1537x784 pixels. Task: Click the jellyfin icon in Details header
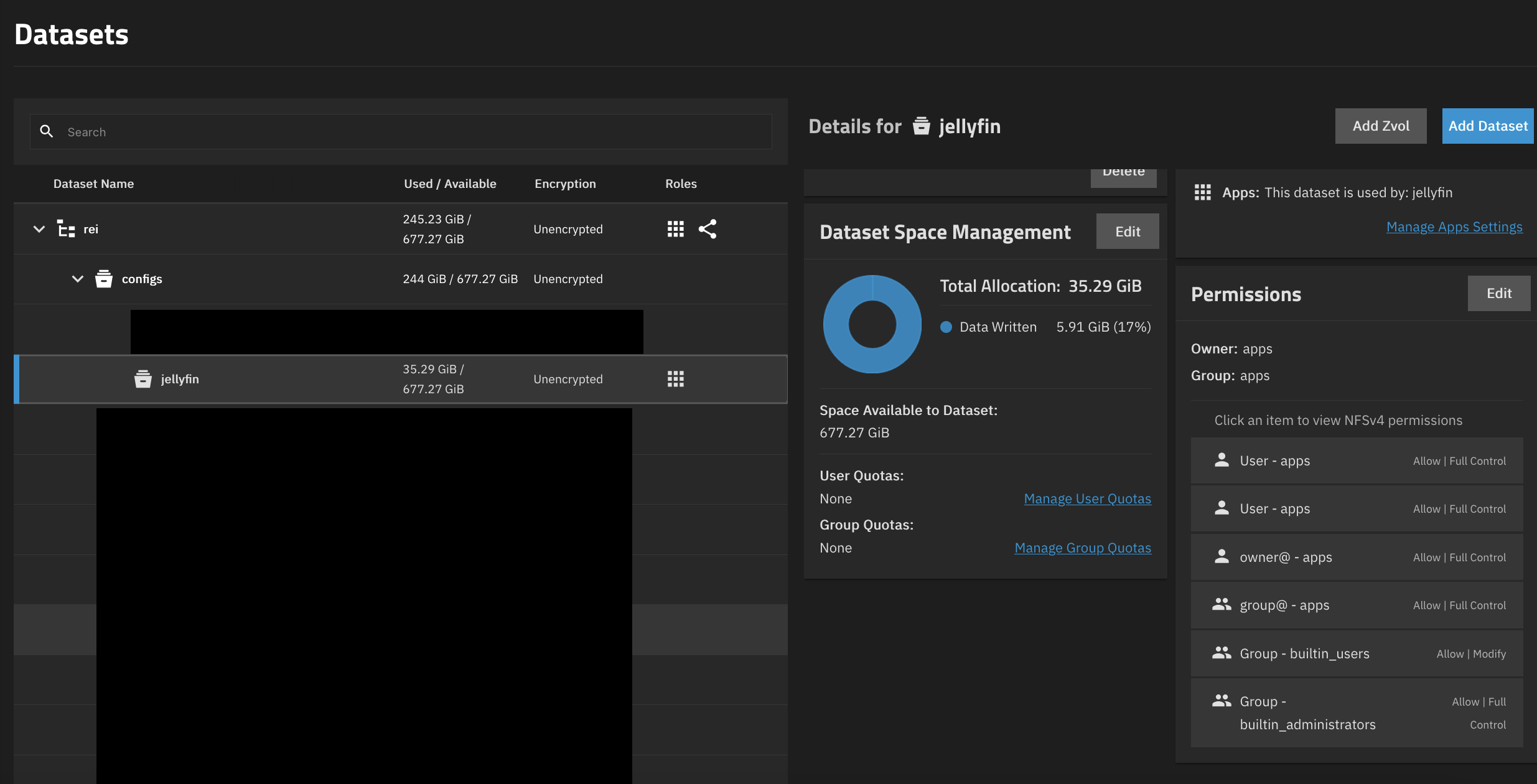[922, 126]
